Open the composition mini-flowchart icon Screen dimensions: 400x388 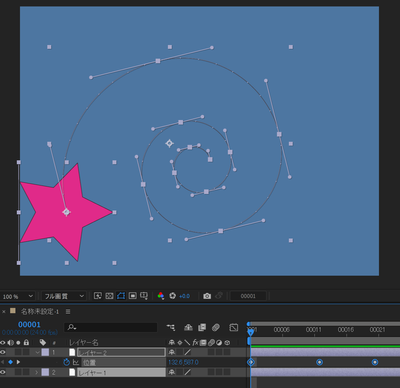click(171, 328)
